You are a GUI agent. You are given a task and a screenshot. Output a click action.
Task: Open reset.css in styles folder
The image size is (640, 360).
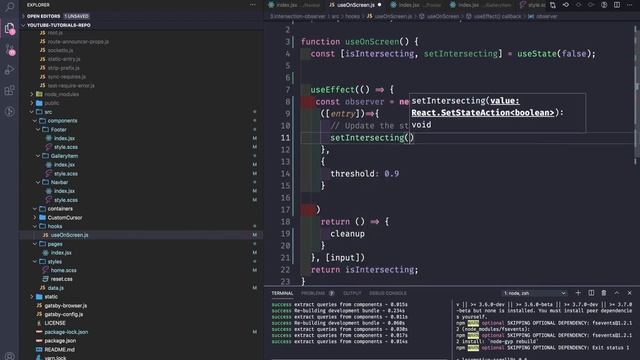point(62,279)
